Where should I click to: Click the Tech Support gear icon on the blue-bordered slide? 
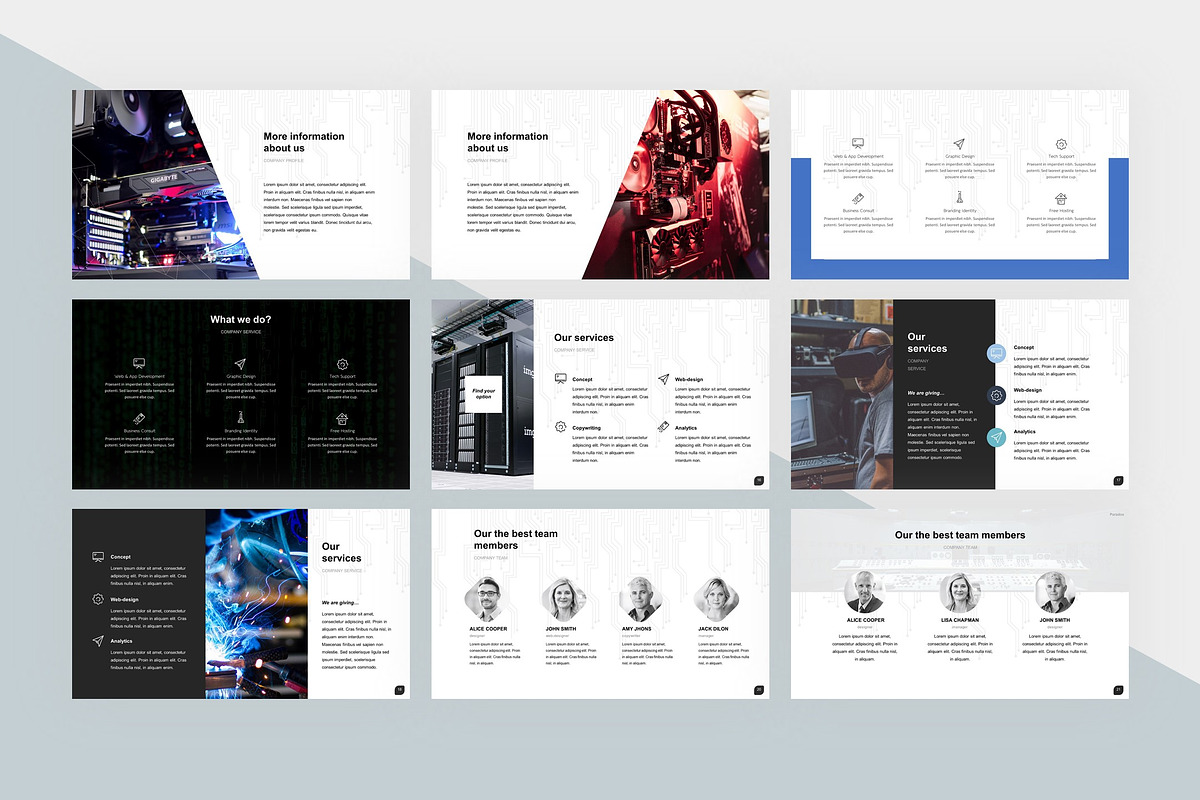[x=1061, y=145]
